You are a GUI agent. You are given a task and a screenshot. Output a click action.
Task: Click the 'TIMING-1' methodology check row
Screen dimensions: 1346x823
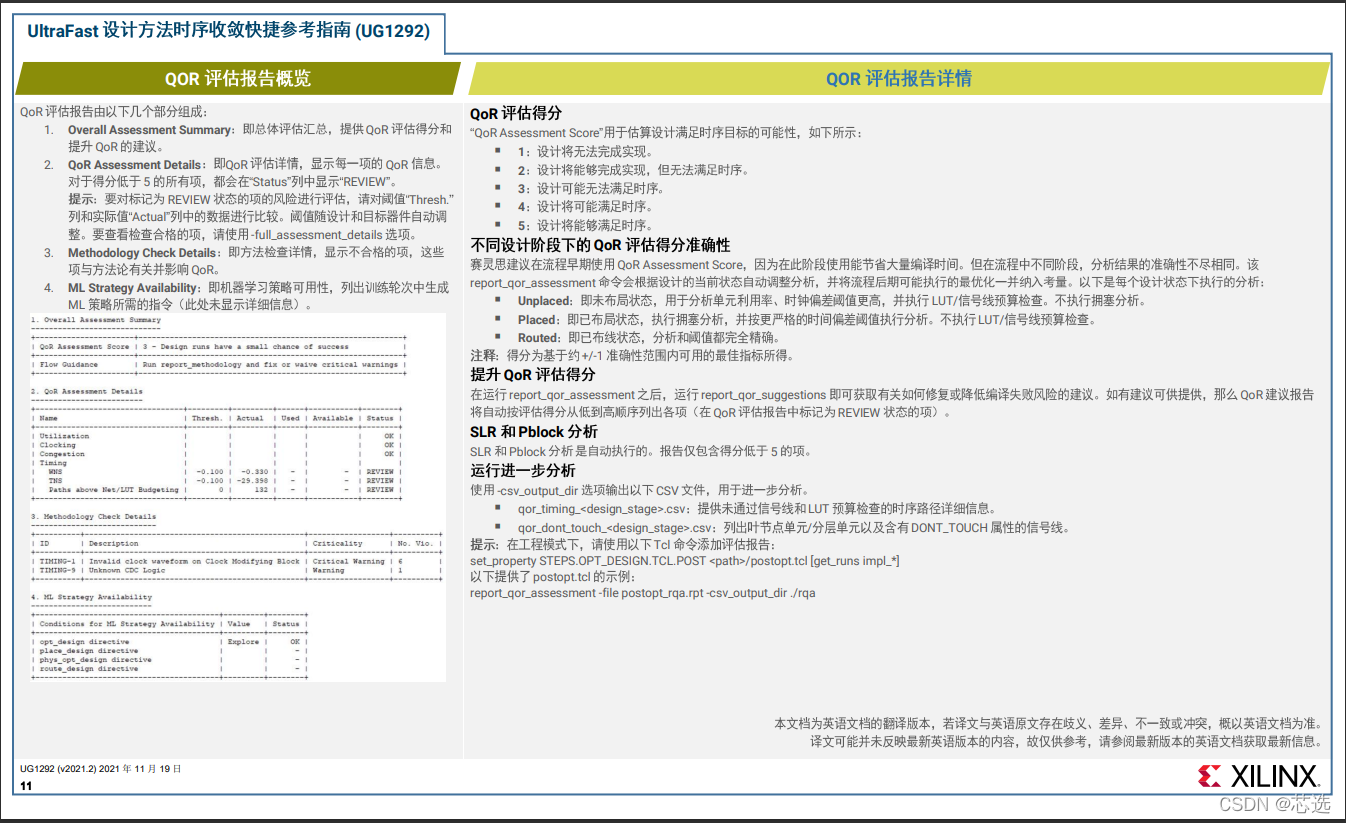(x=237, y=562)
